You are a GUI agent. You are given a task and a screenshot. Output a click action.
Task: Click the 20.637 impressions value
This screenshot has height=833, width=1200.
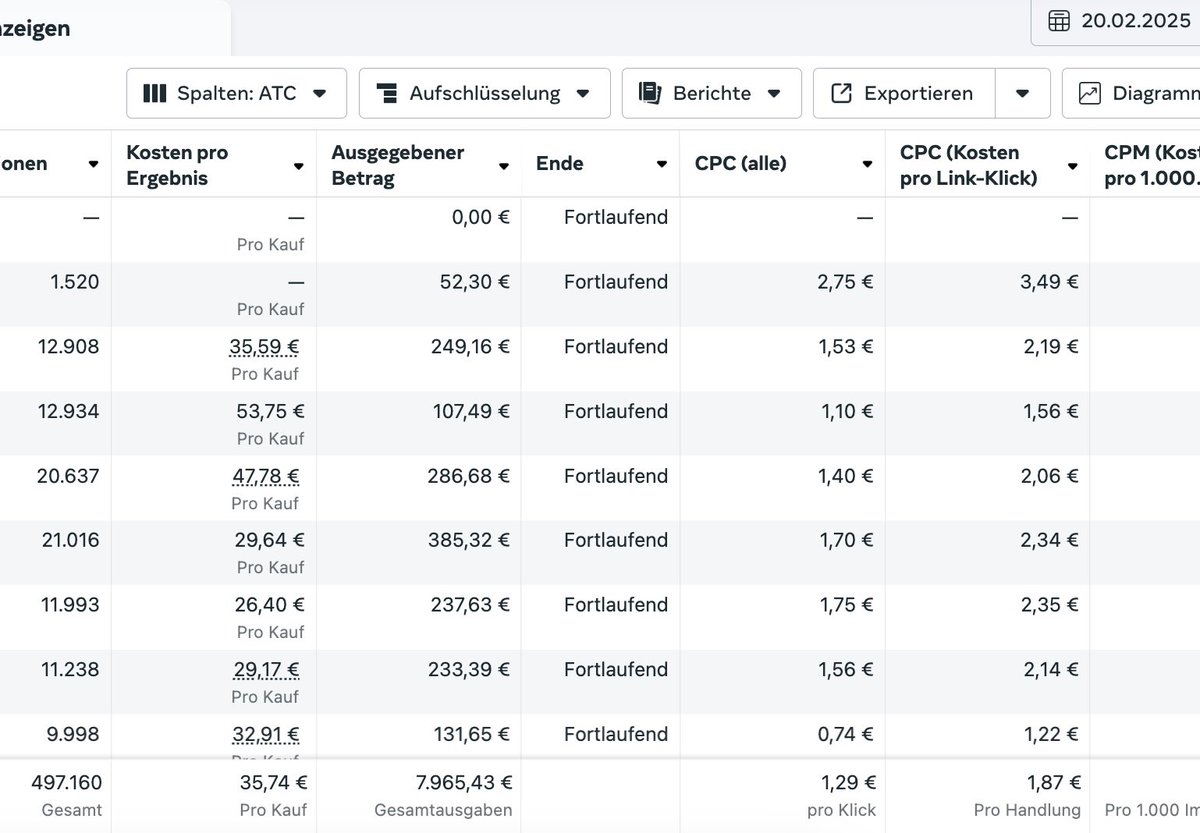pyautogui.click(x=68, y=475)
